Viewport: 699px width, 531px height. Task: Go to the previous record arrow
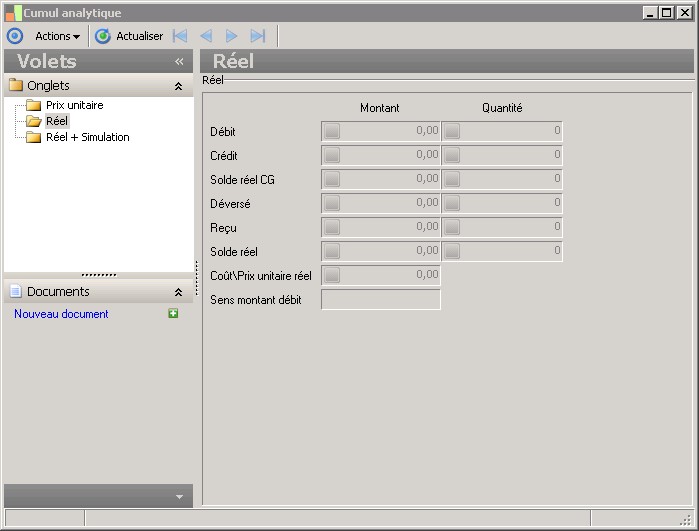pyautogui.click(x=206, y=36)
